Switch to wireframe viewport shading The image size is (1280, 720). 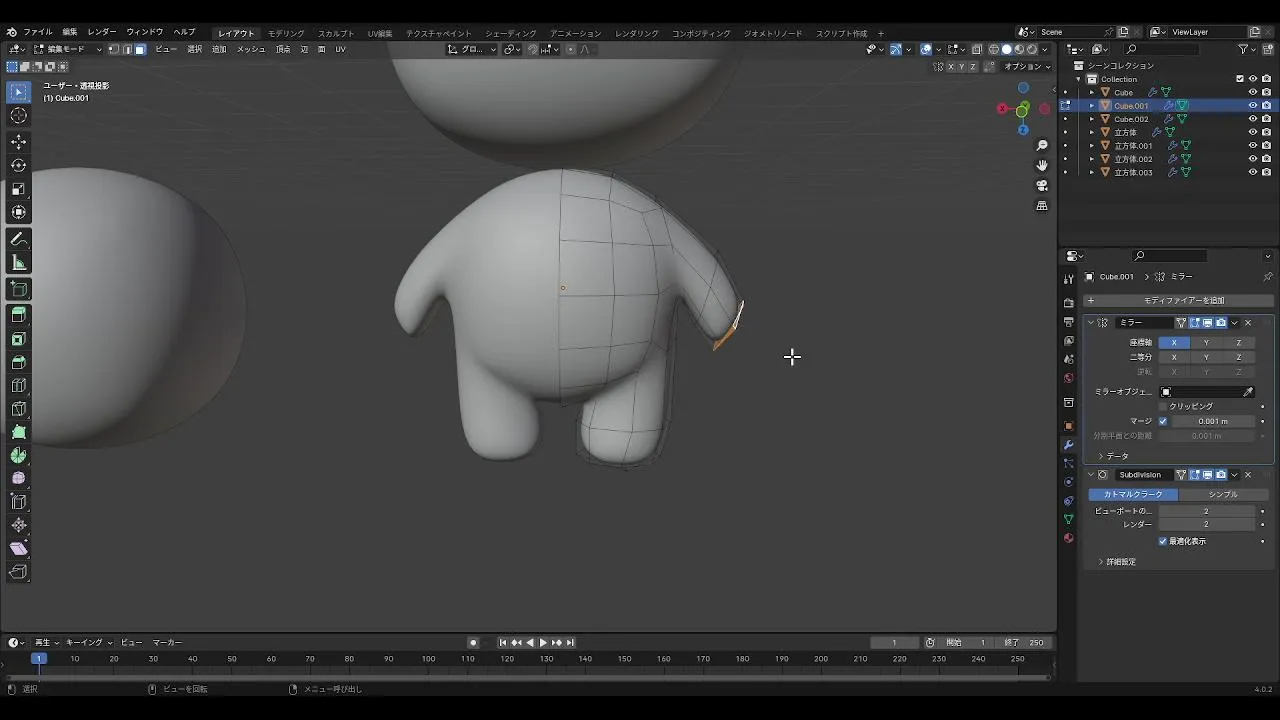point(994,49)
